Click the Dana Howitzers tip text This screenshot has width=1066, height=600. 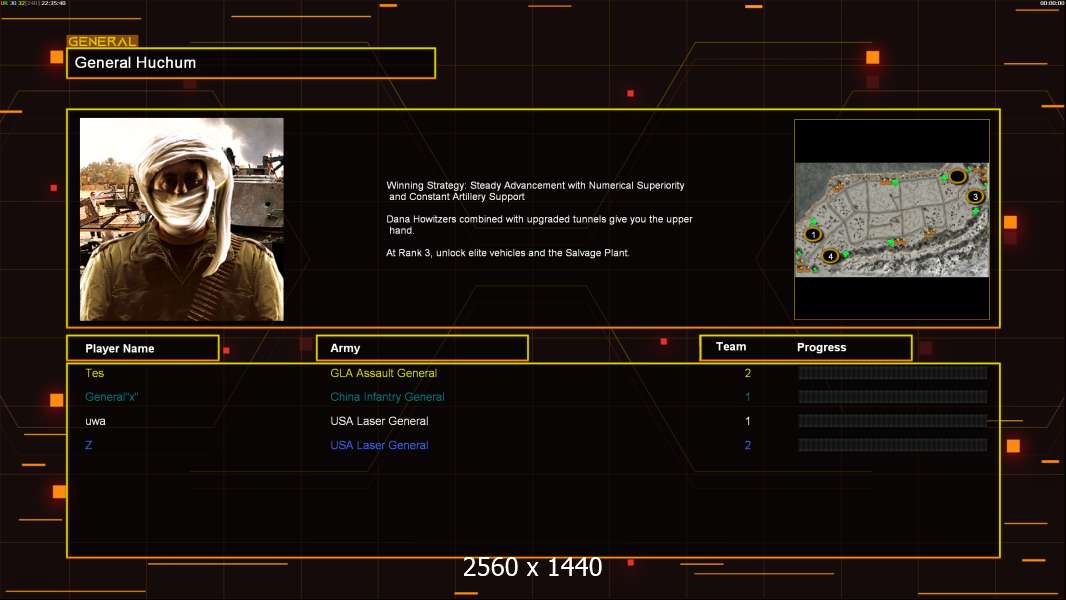tap(539, 225)
